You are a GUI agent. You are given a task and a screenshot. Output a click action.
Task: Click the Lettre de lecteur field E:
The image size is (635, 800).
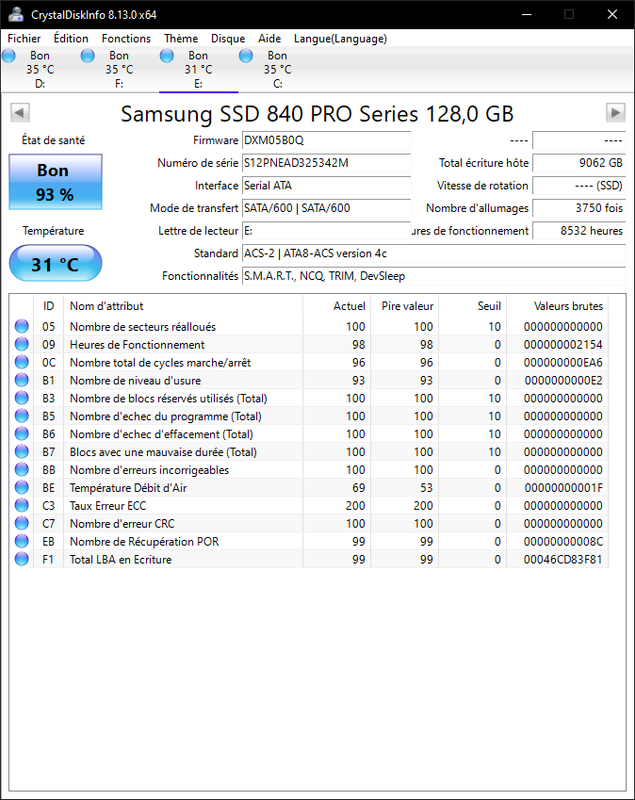pyautogui.click(x=326, y=231)
